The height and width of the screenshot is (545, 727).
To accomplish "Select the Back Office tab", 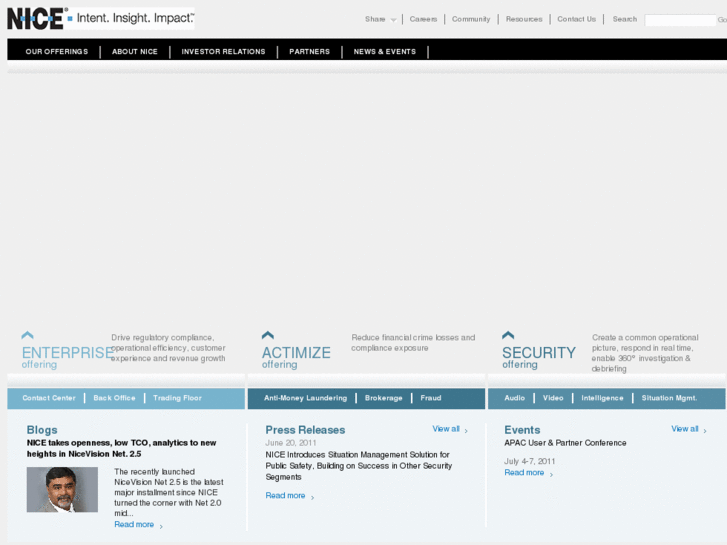I will click(x=114, y=398).
